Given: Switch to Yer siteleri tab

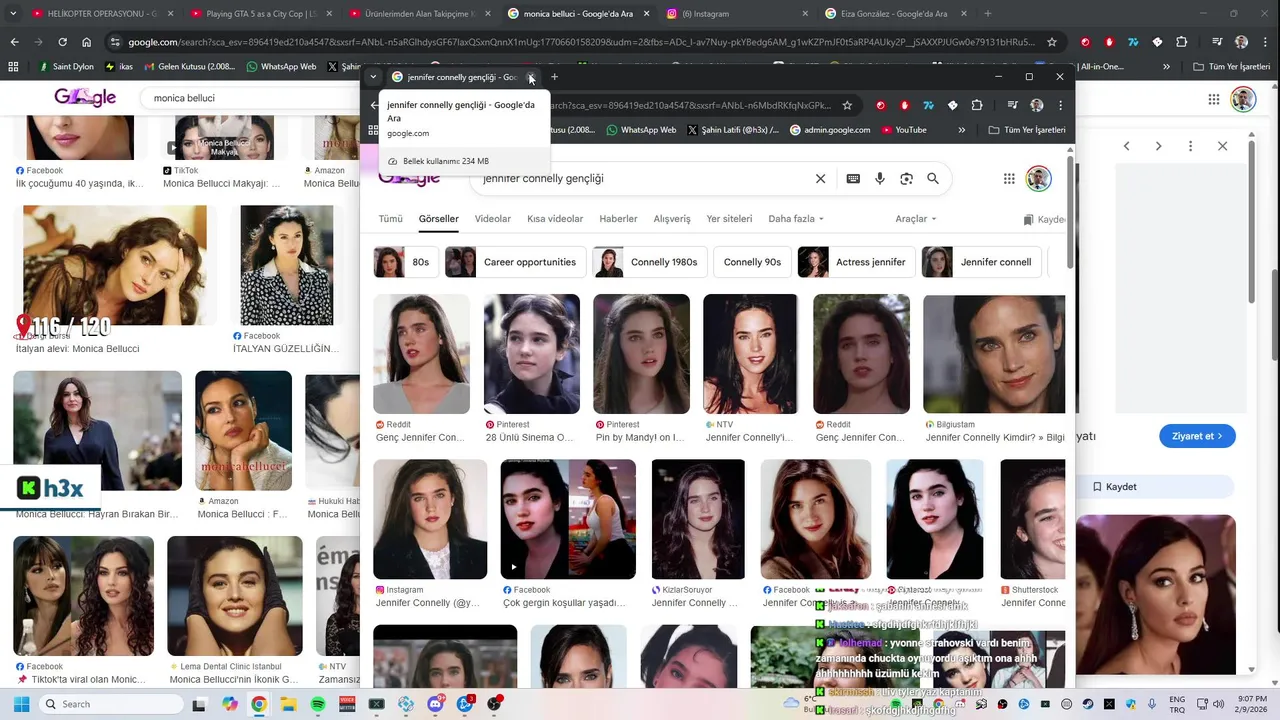Looking at the screenshot, I should [729, 219].
